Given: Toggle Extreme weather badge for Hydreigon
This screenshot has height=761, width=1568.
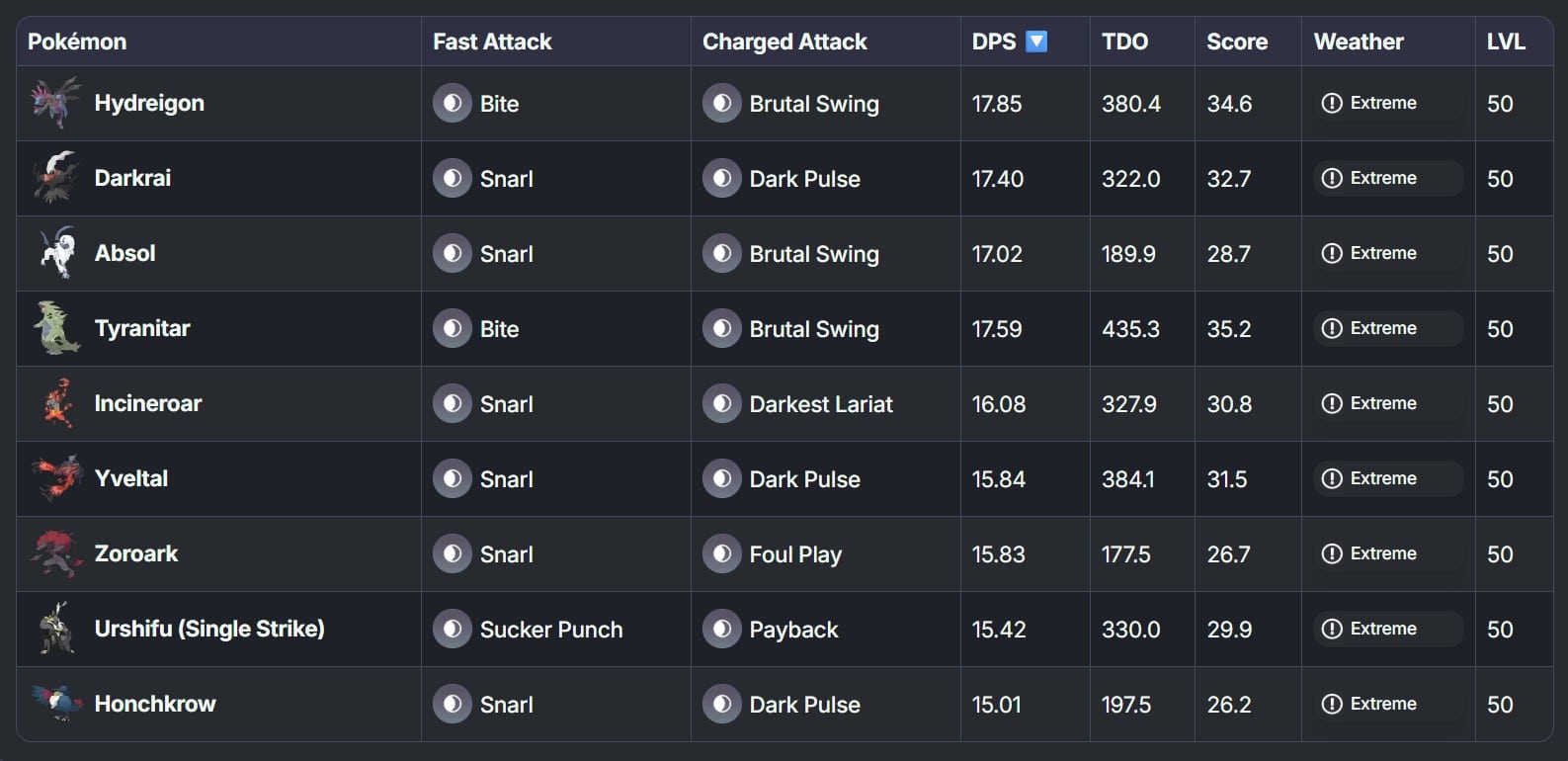Looking at the screenshot, I should 1386,102.
